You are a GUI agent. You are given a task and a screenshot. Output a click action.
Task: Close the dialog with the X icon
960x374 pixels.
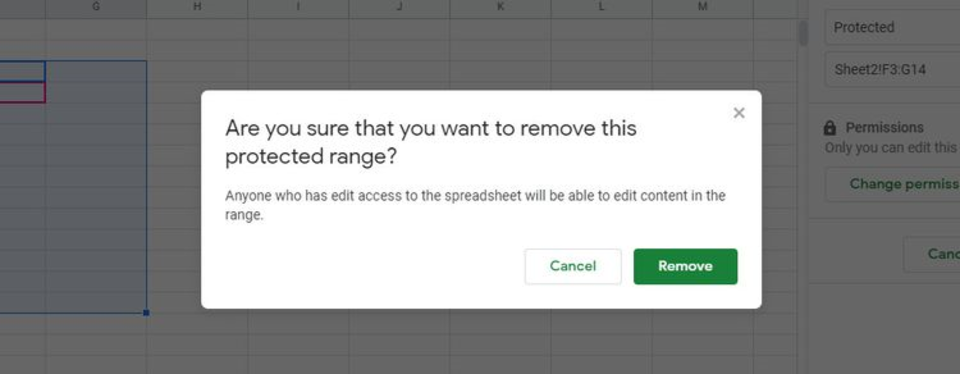739,113
